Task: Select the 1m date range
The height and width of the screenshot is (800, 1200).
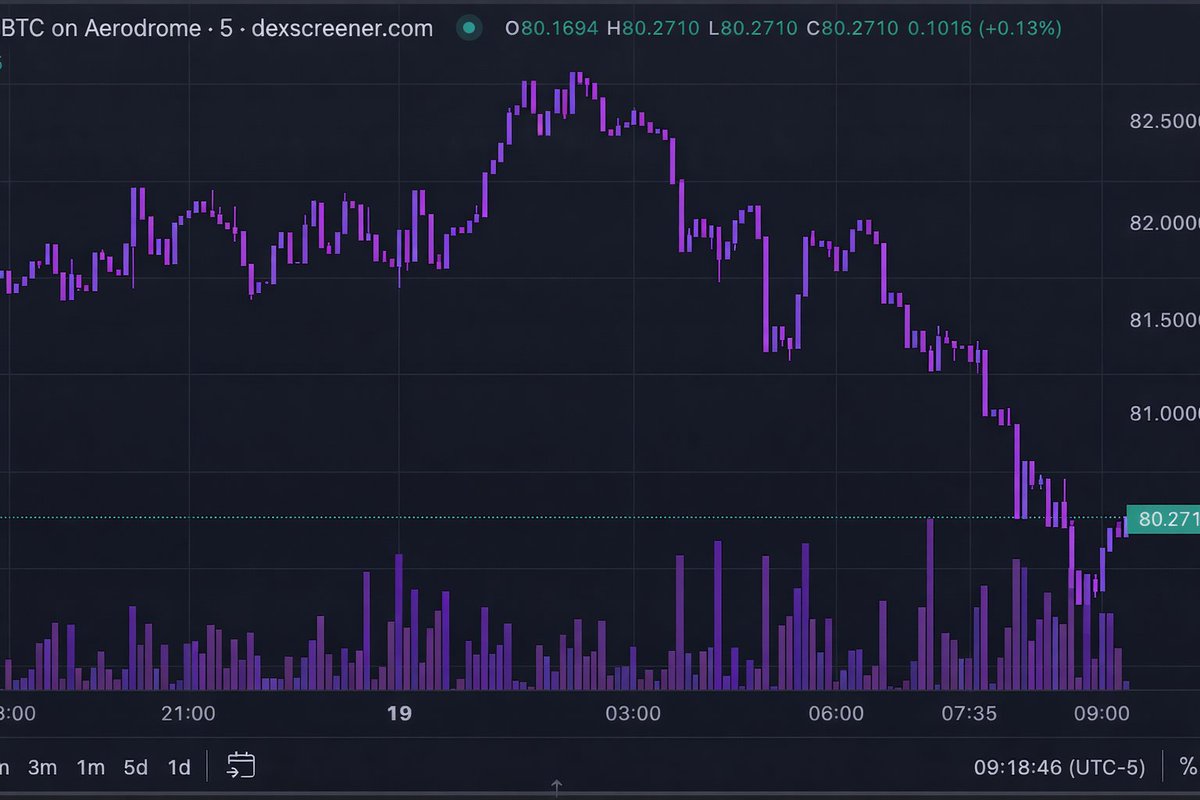Action: coord(90,767)
